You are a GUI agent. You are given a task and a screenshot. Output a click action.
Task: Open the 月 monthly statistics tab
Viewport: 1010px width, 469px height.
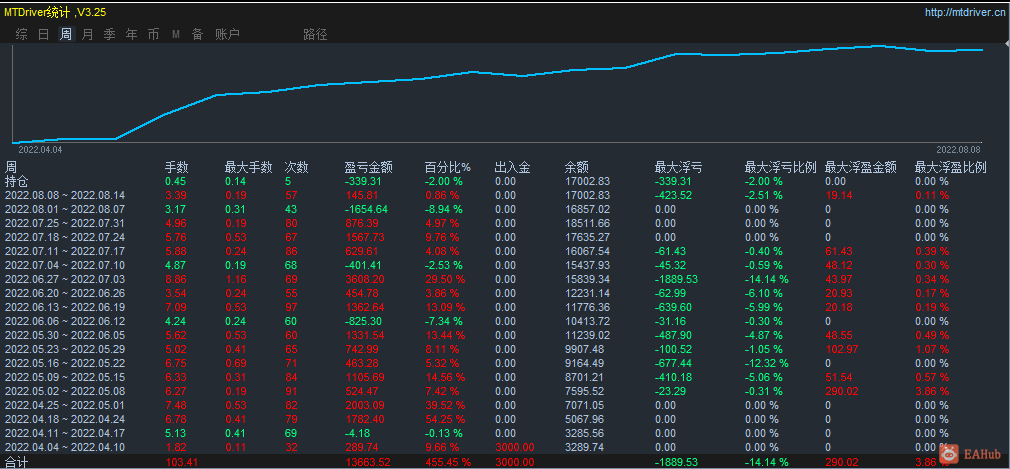[x=88, y=35]
